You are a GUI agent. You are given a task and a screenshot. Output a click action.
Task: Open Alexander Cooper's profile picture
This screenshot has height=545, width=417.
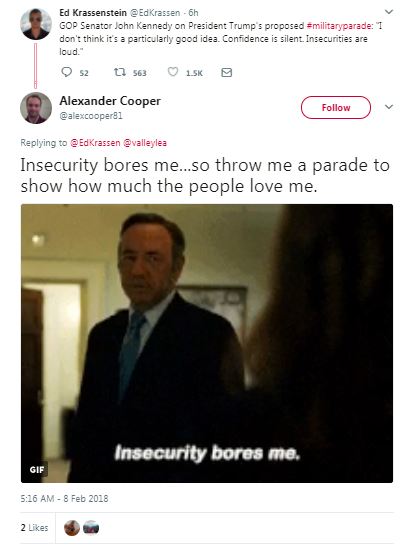coord(36,108)
